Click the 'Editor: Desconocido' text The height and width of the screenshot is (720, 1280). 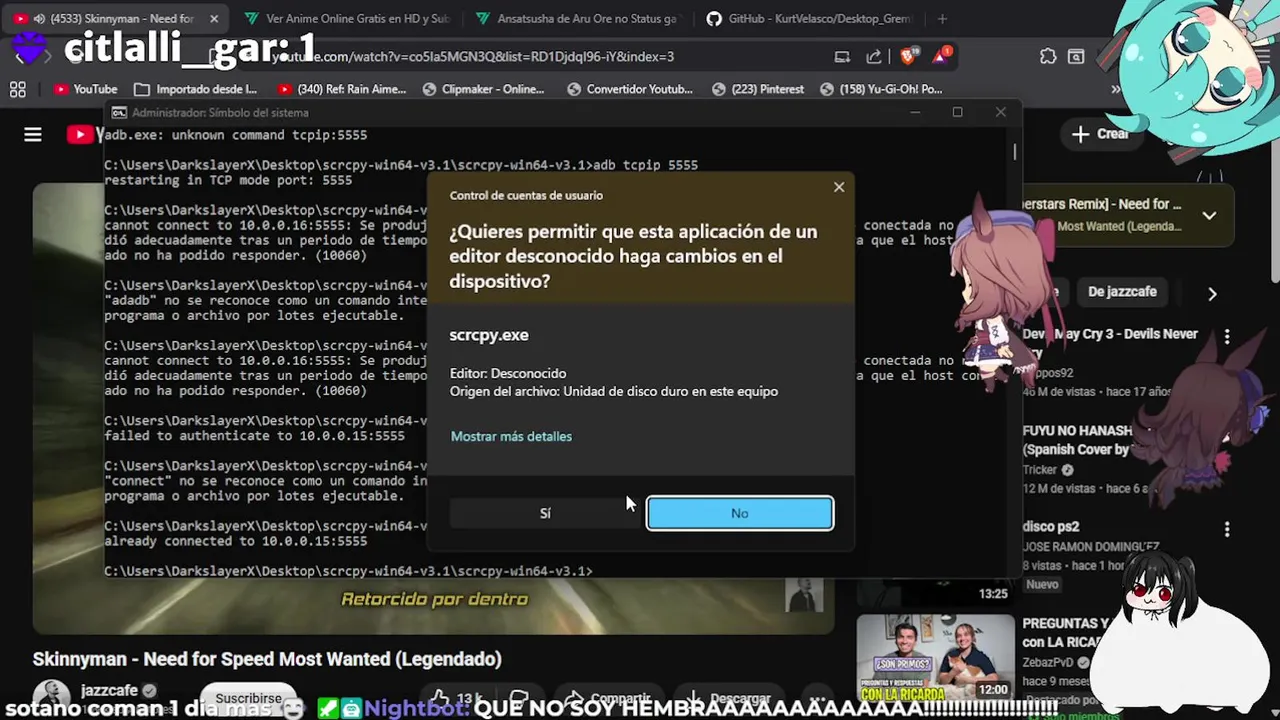coord(508,373)
